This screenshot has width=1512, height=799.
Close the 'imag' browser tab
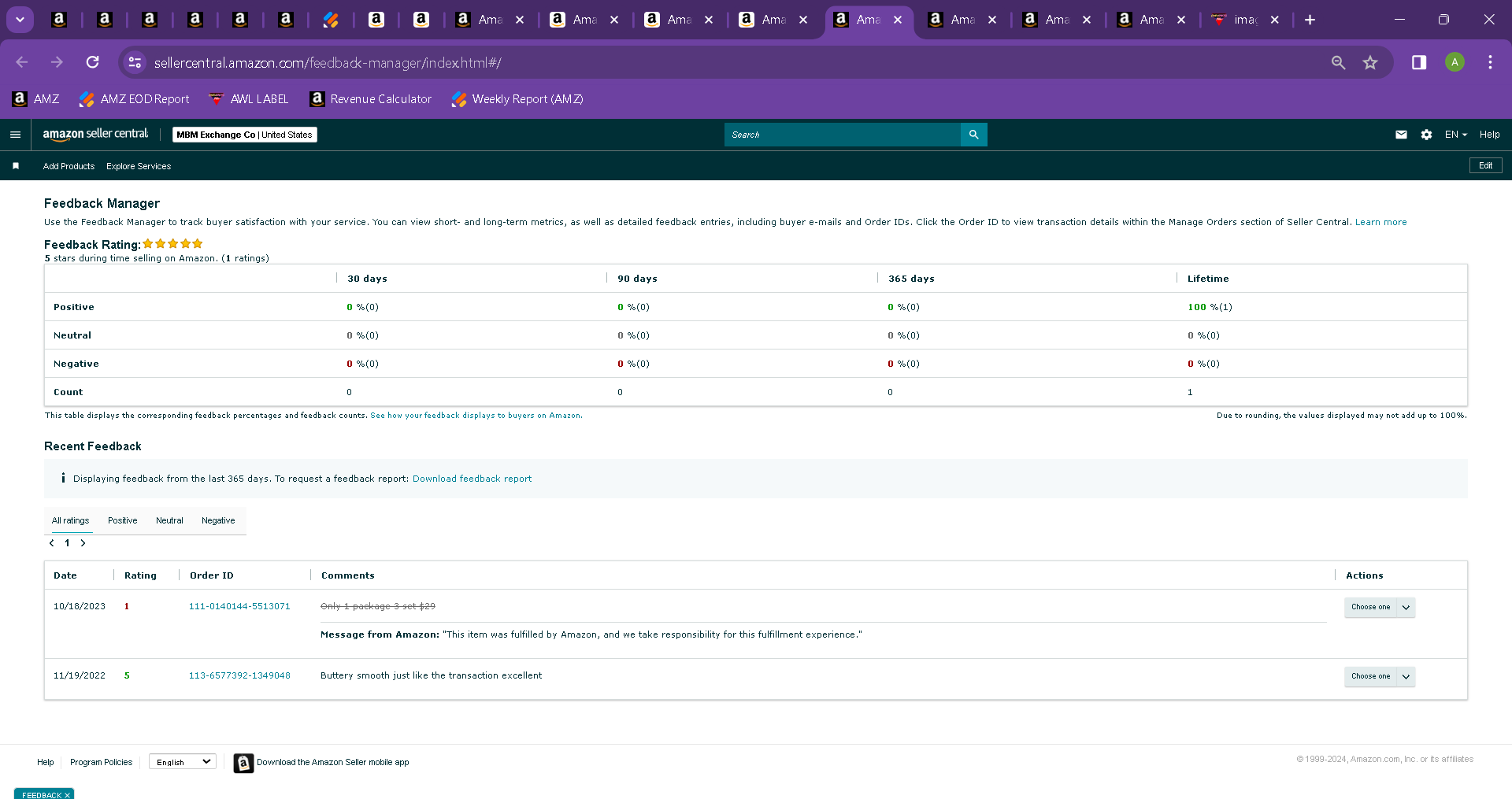point(1275,20)
